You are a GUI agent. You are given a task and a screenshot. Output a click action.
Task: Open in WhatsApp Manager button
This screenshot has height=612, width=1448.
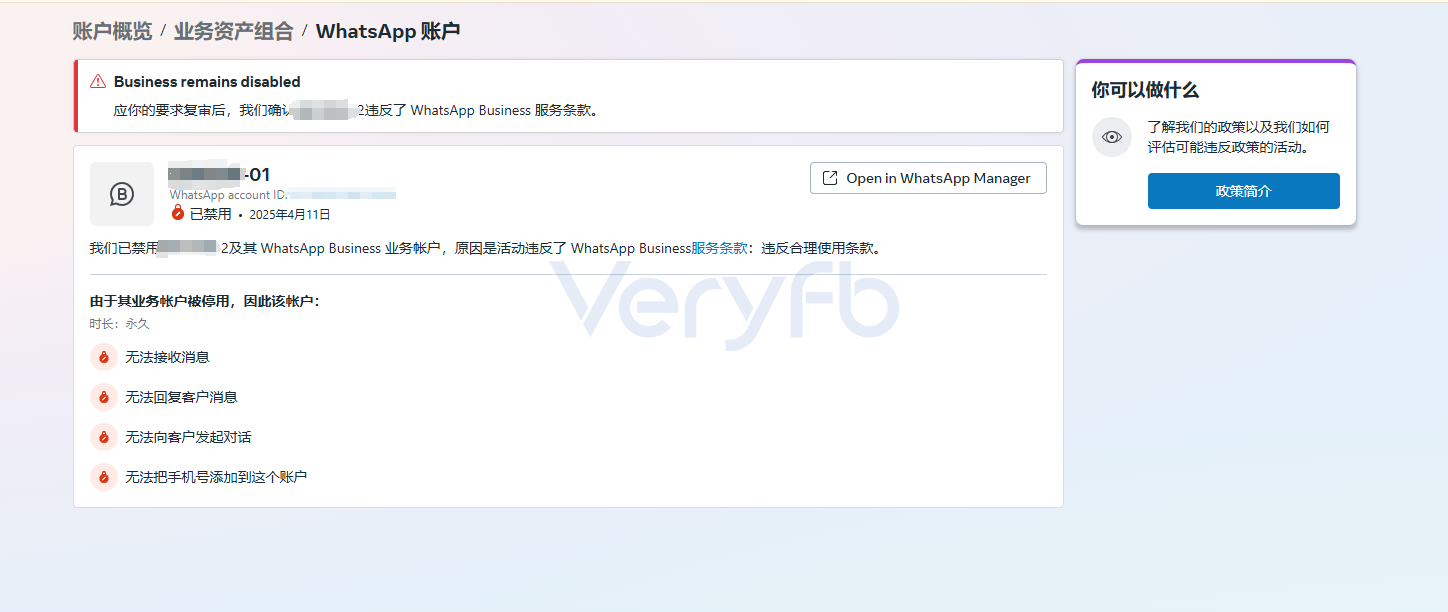click(x=928, y=178)
